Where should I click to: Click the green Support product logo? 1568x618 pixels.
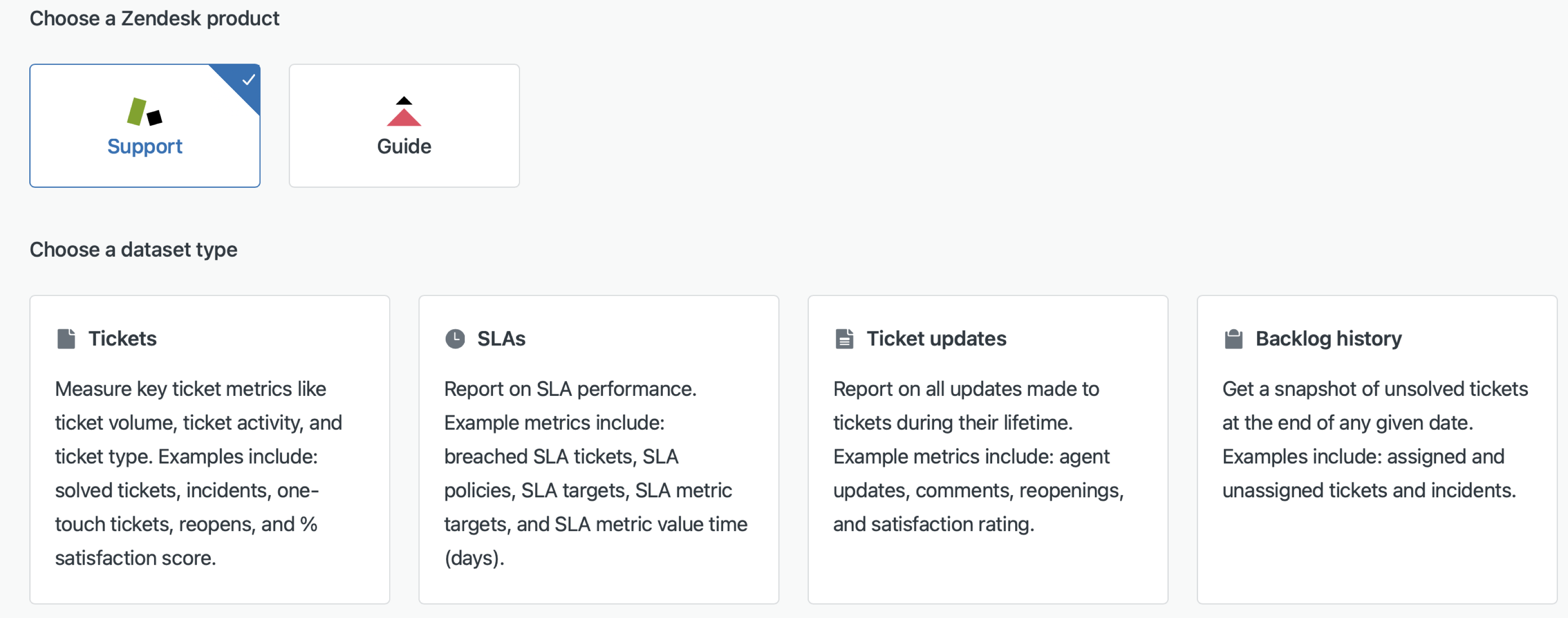(144, 112)
